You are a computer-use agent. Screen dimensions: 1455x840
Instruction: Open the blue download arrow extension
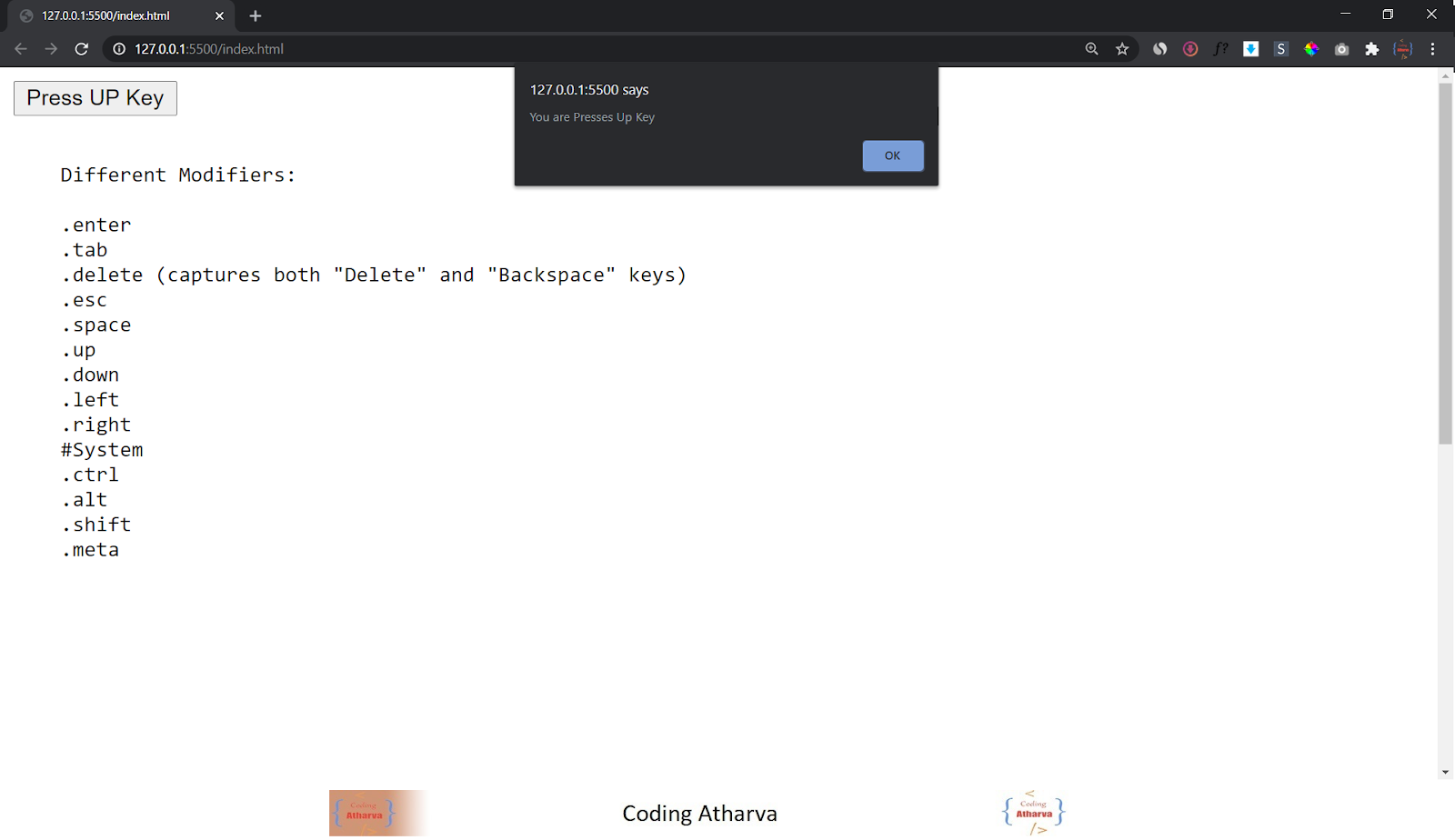(x=1250, y=49)
